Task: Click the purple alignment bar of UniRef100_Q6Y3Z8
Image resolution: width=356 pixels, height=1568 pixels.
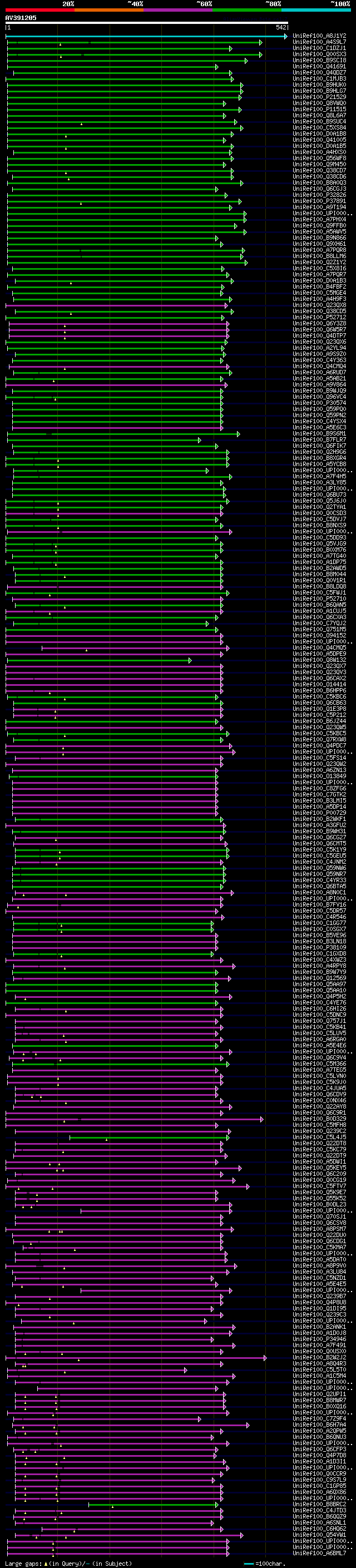Action: (x=119, y=323)
